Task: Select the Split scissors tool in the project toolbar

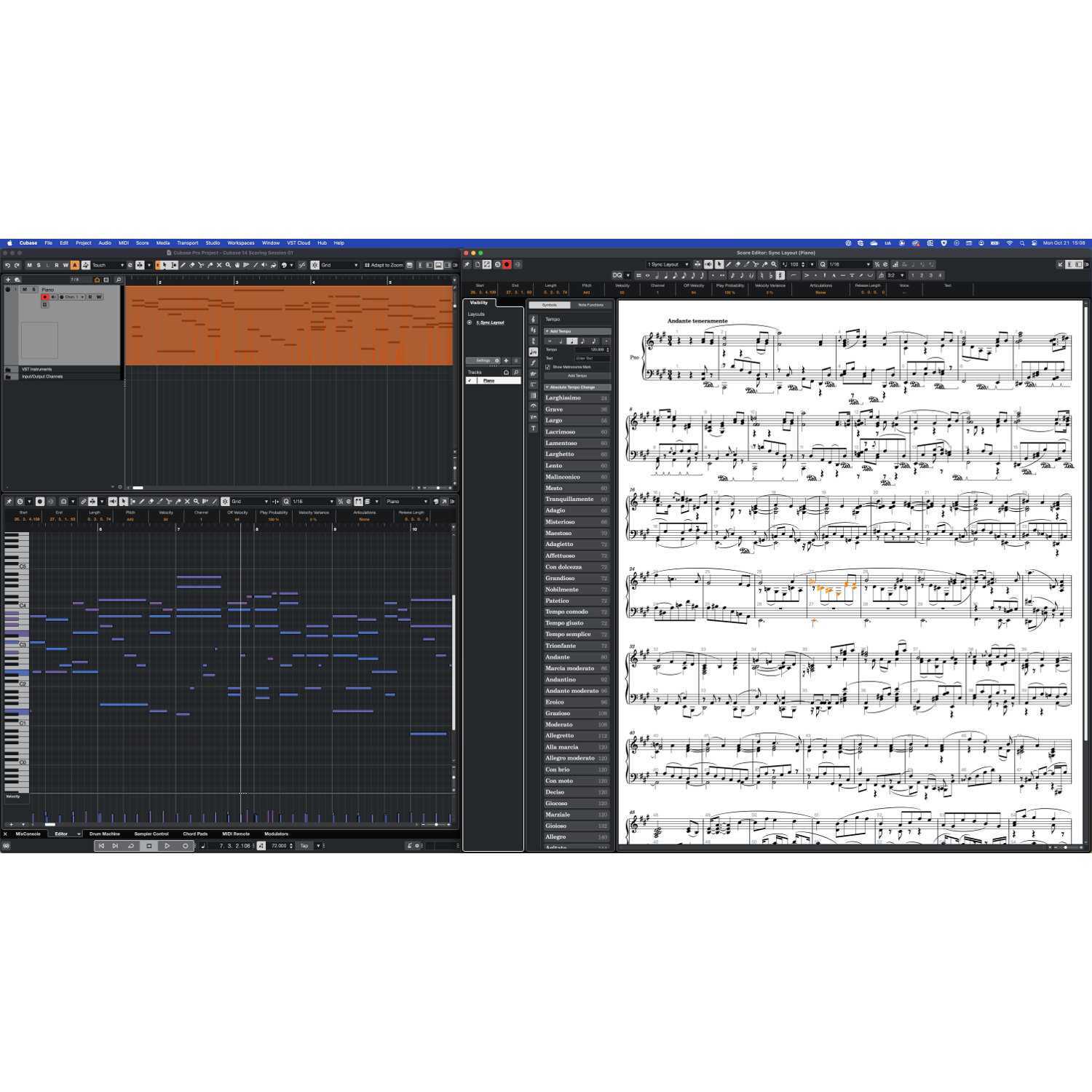Action: pyautogui.click(x=201, y=265)
